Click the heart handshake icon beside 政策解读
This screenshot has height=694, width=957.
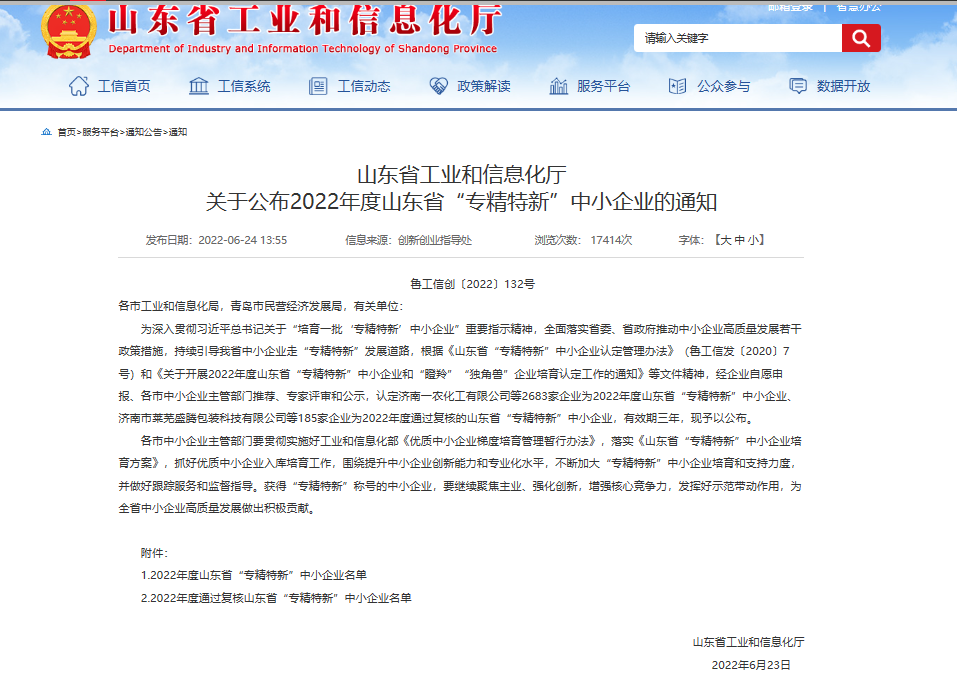(438, 86)
